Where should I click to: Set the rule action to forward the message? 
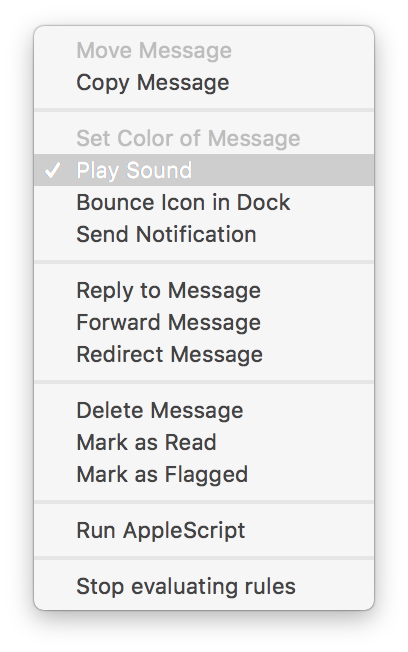(204, 322)
